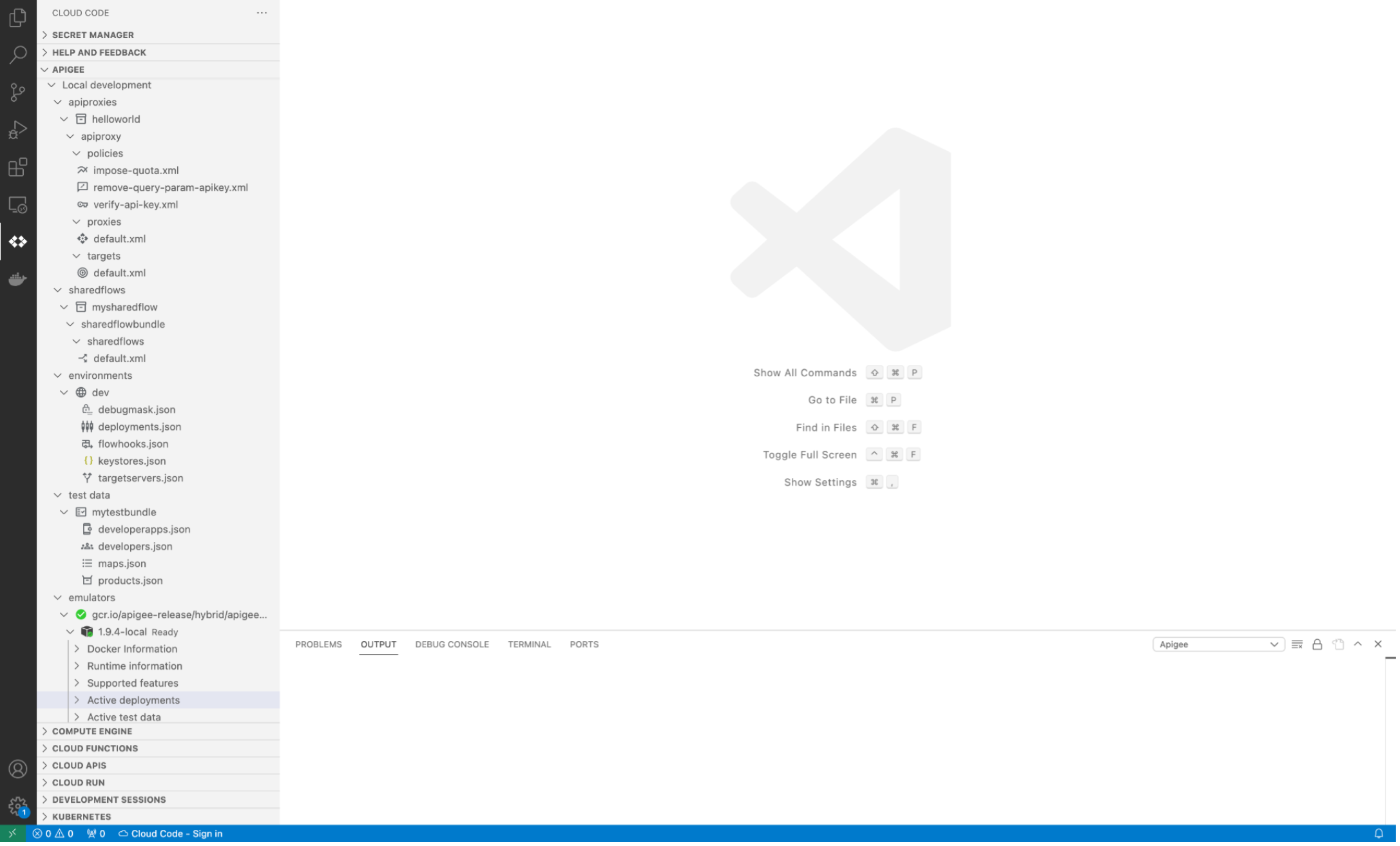This screenshot has height=846, width=1400.
Task: Toggle the emulators section collapse
Action: pyautogui.click(x=58, y=597)
